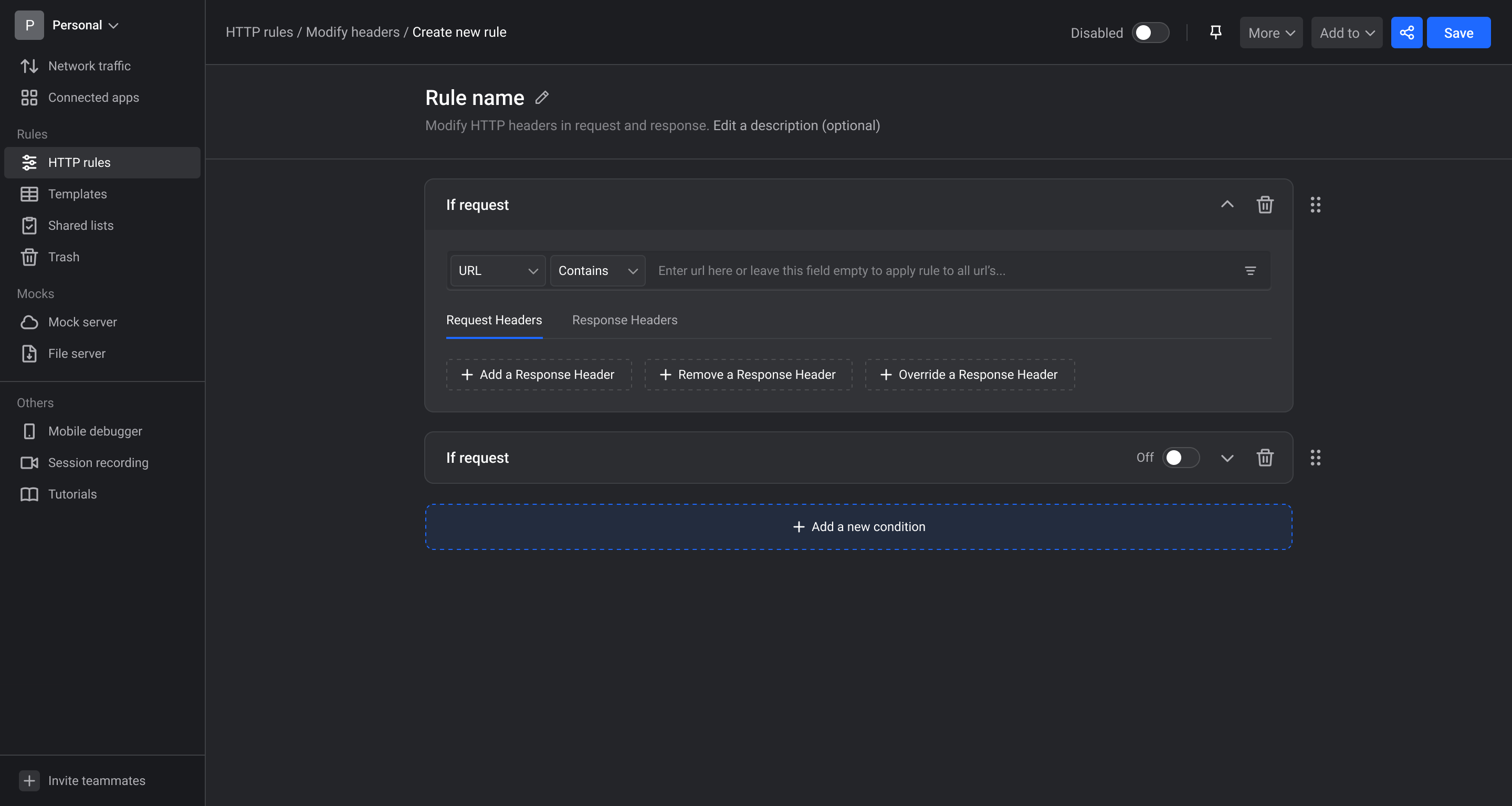The width and height of the screenshot is (1512, 806).
Task: Delete the second If request condition with Off toggle
Action: click(1265, 458)
